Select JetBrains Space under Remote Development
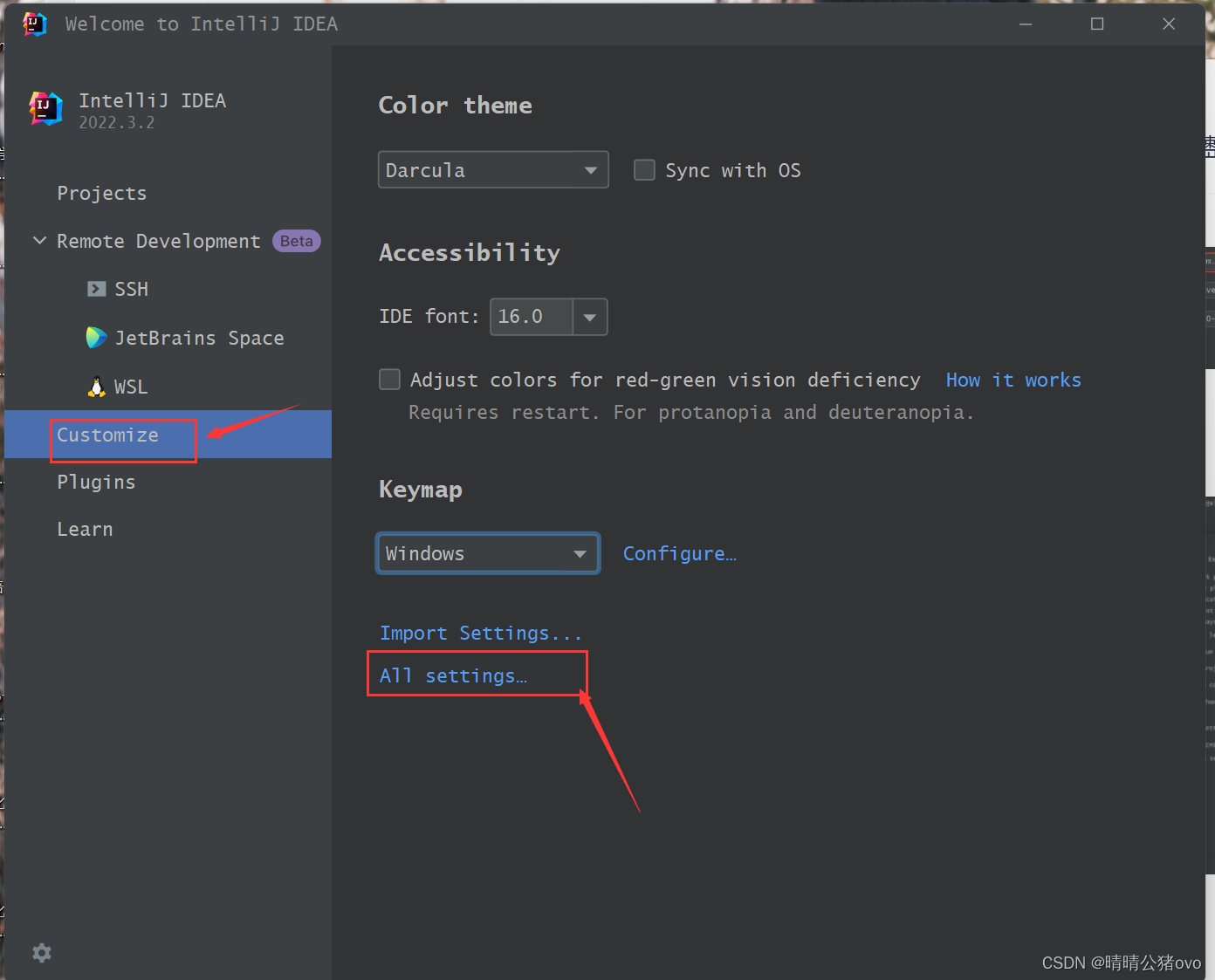 (x=199, y=338)
